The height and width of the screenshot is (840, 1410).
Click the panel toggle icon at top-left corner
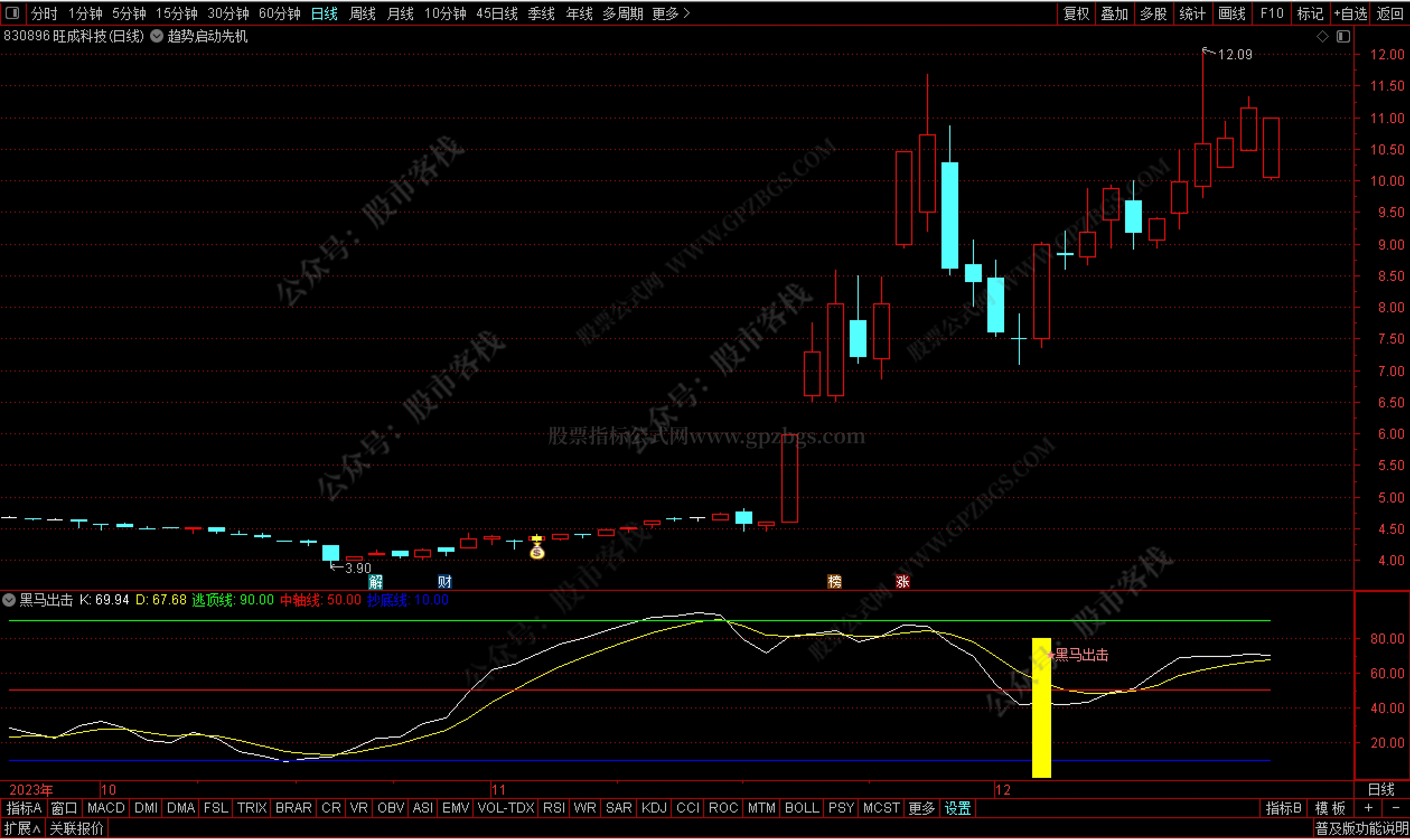tap(12, 12)
